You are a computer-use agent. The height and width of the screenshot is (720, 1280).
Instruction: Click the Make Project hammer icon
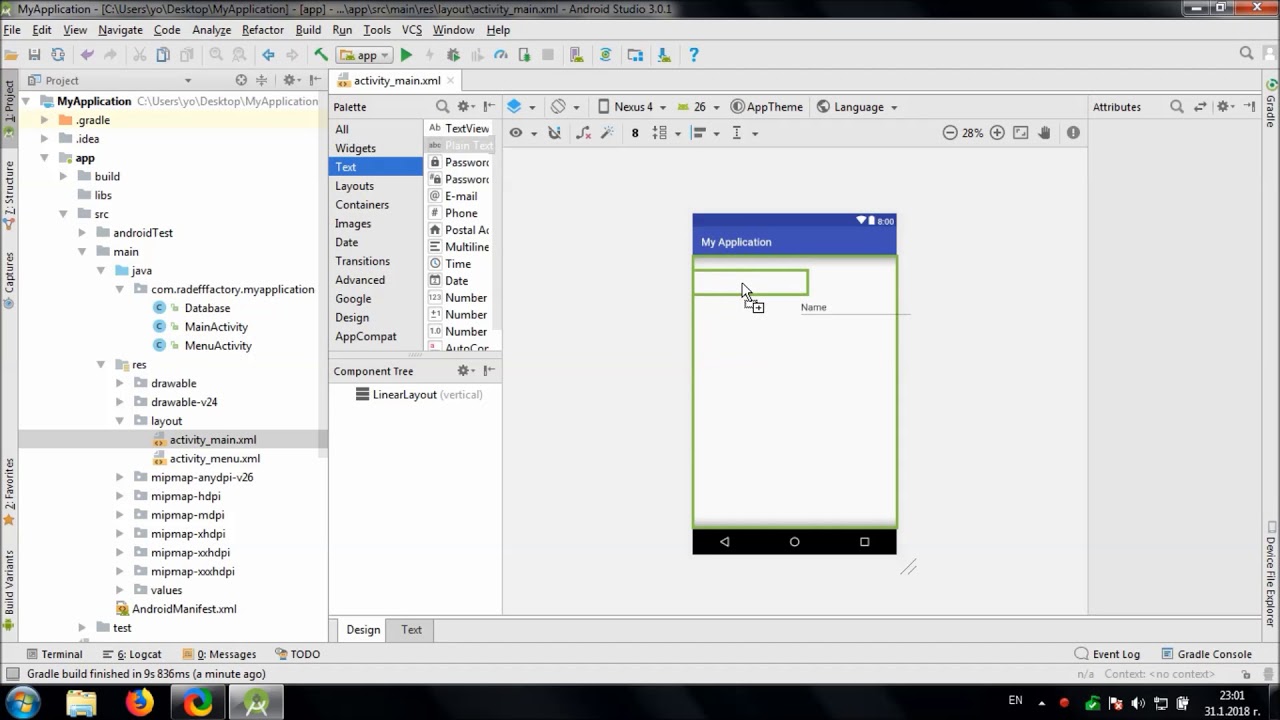point(321,55)
